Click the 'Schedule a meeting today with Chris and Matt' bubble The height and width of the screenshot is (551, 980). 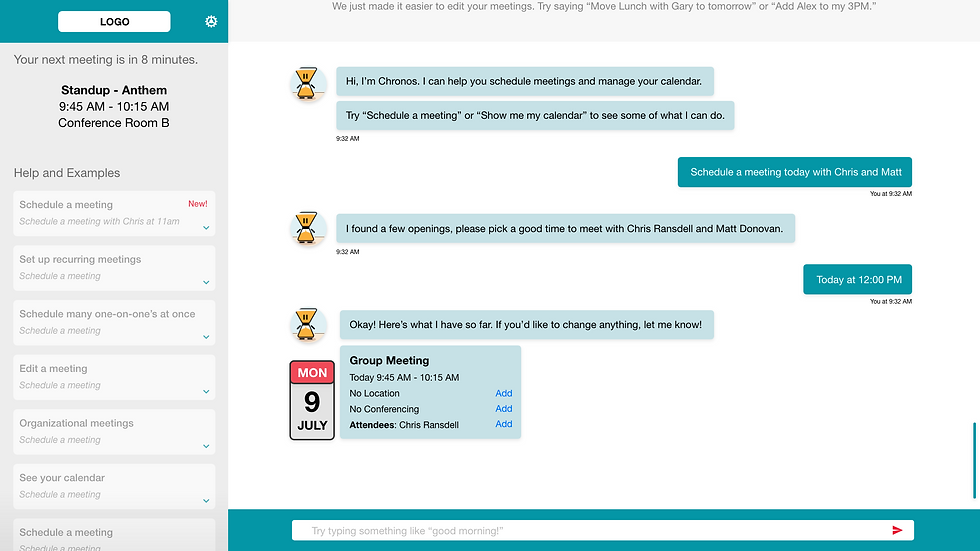point(795,172)
